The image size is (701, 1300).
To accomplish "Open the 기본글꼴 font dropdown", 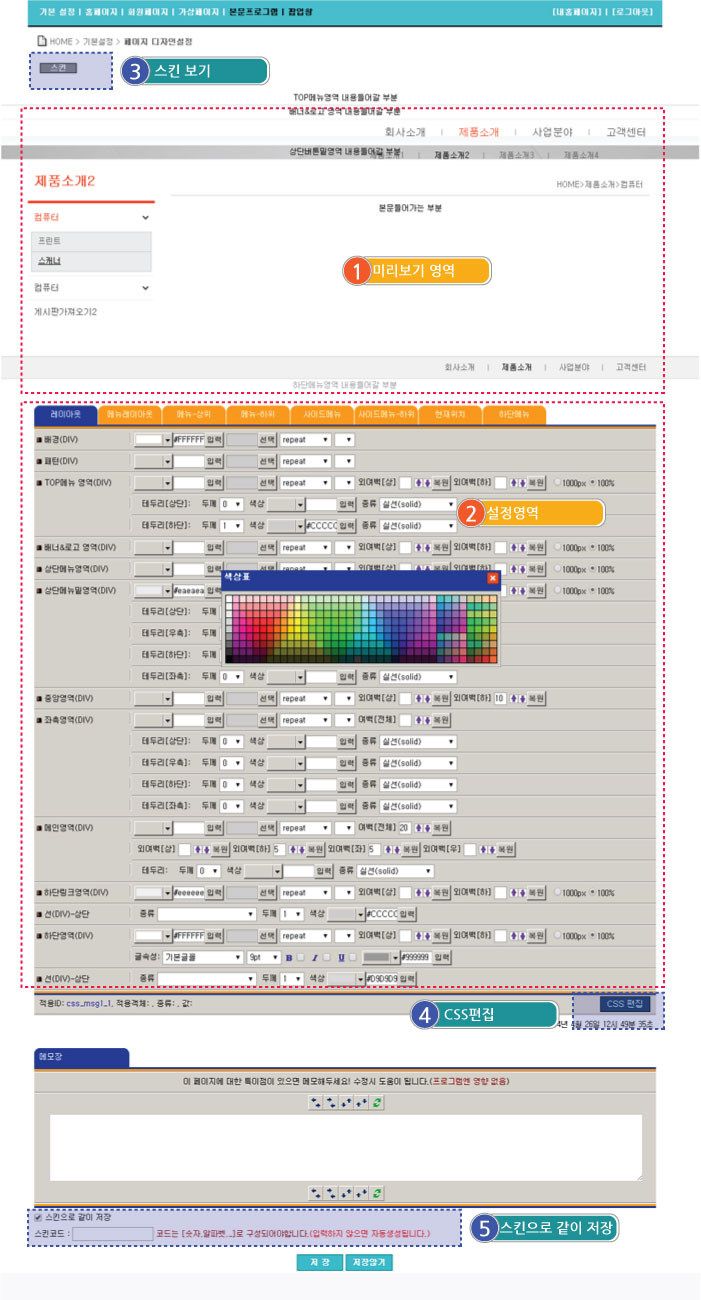I will click(x=200, y=956).
